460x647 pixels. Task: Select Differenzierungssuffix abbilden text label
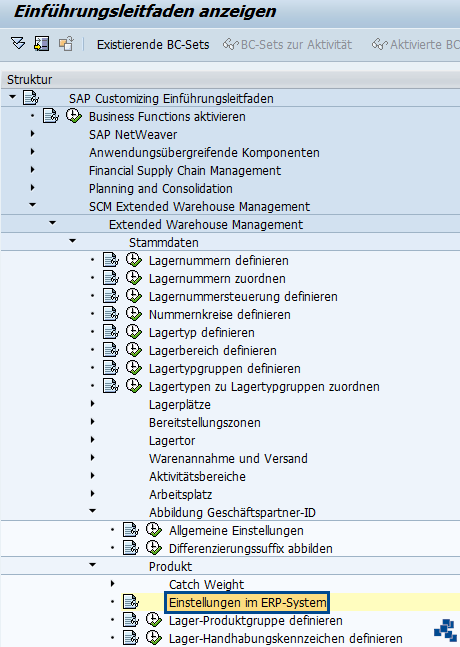click(250, 548)
